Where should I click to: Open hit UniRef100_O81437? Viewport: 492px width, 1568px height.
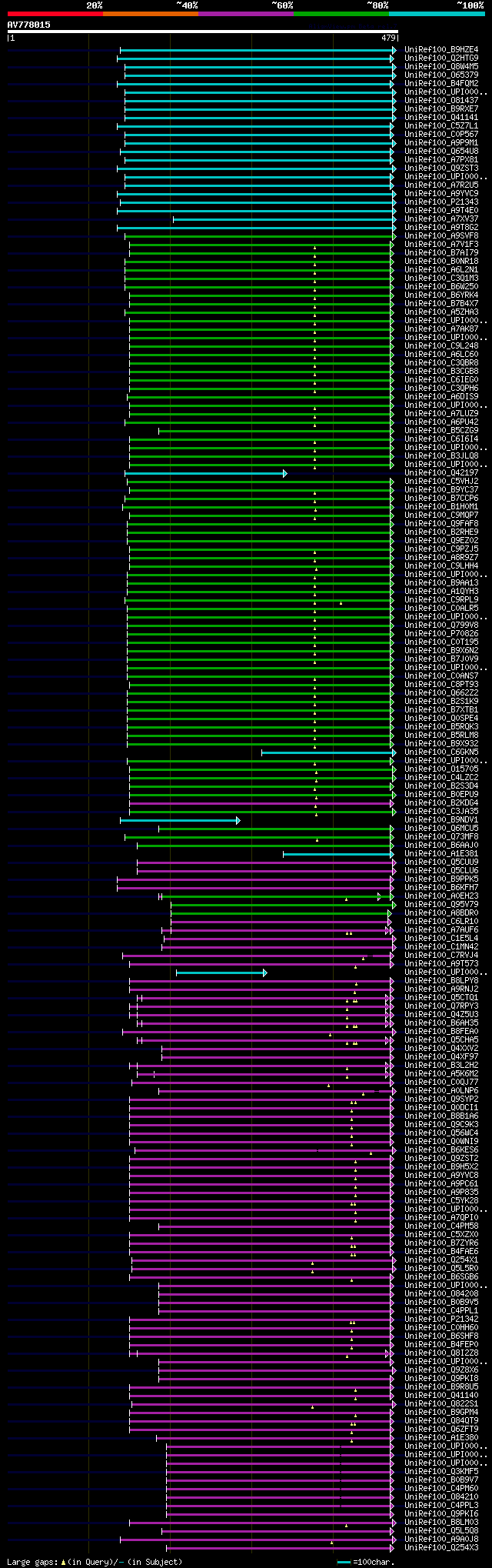coord(441,101)
